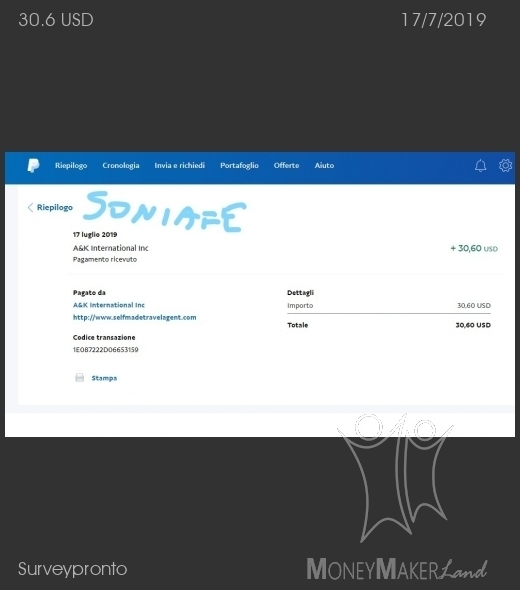
Task: Click the transaction code 1E087222D06653159
Action: (x=105, y=350)
